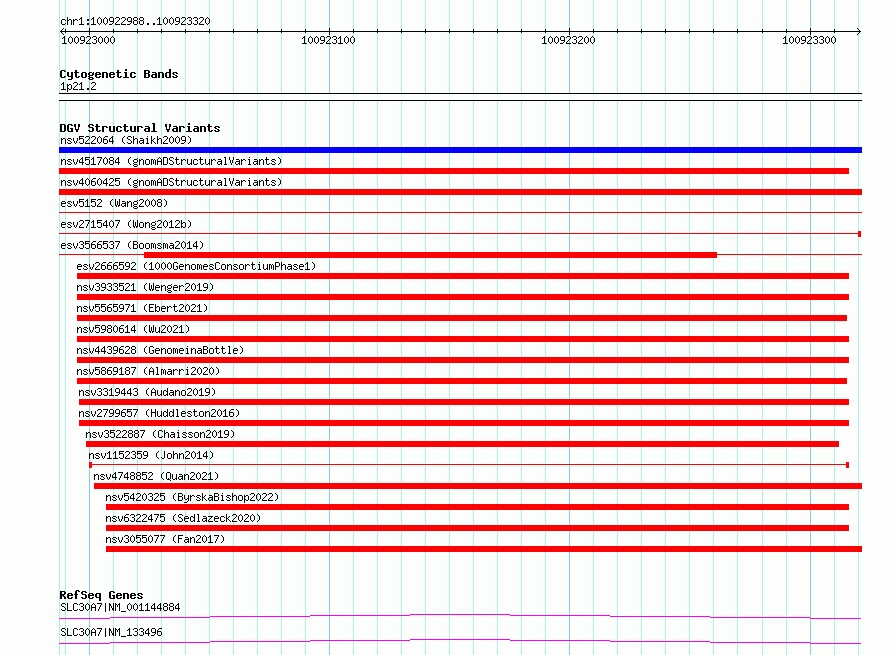Click nsv5420325 (ByrskaBishop2022) label
This screenshot has width=890, height=655.
pyautogui.click(x=192, y=497)
